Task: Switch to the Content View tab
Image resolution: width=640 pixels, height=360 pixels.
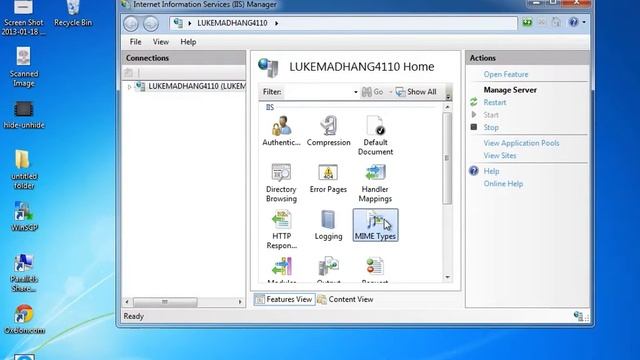Action: click(x=345, y=300)
